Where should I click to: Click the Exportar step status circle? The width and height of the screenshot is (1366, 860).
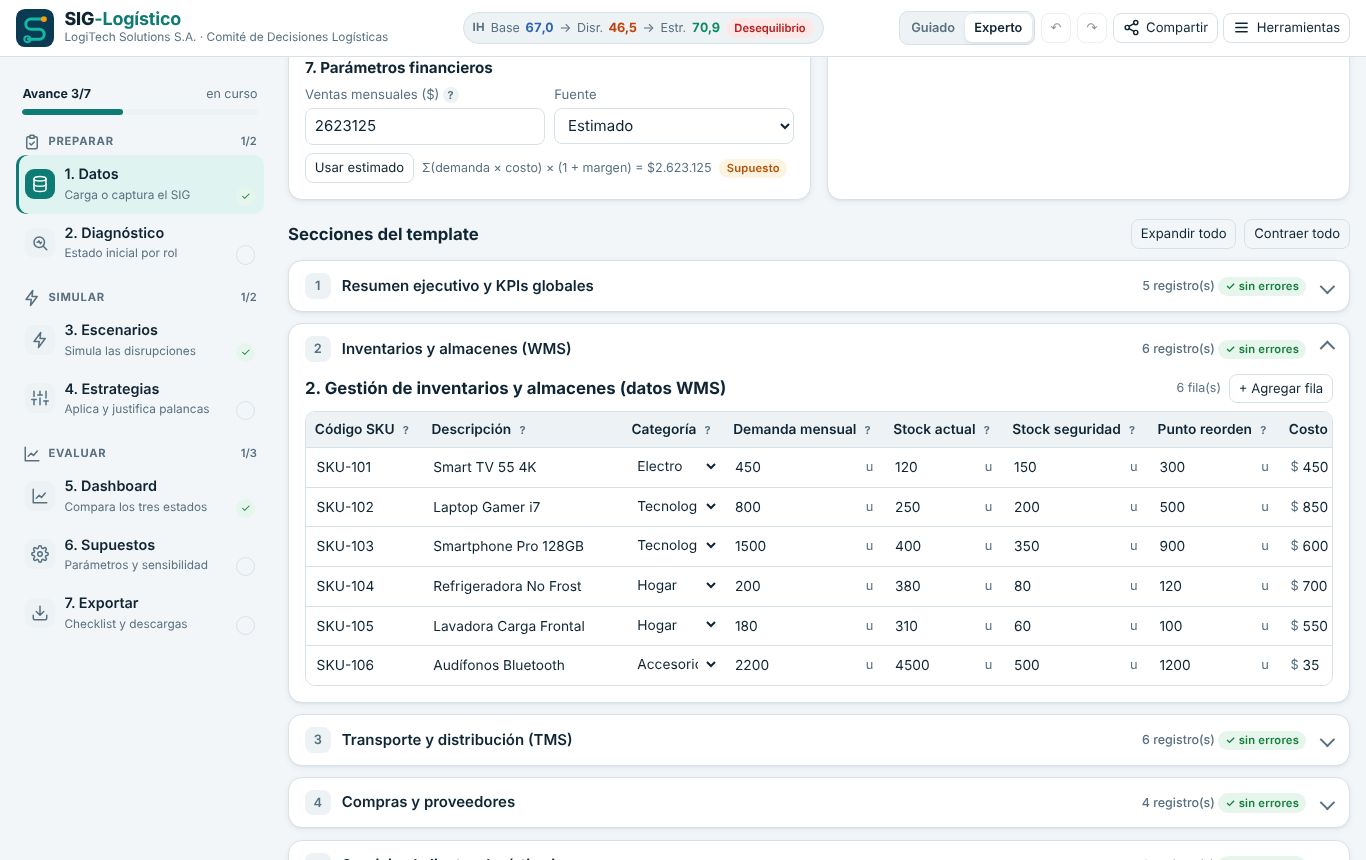(x=245, y=626)
